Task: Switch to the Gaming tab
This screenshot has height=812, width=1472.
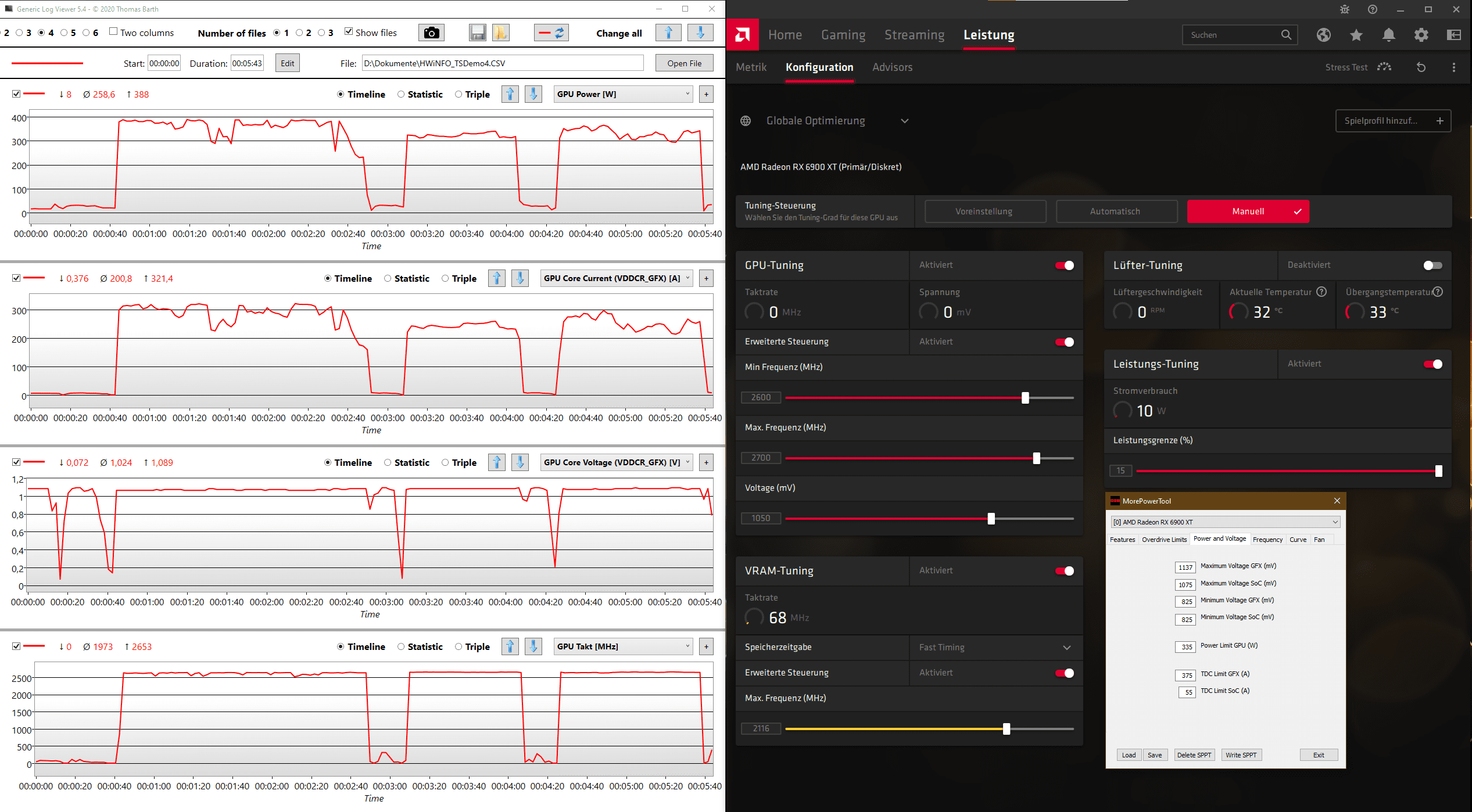Action: [843, 35]
